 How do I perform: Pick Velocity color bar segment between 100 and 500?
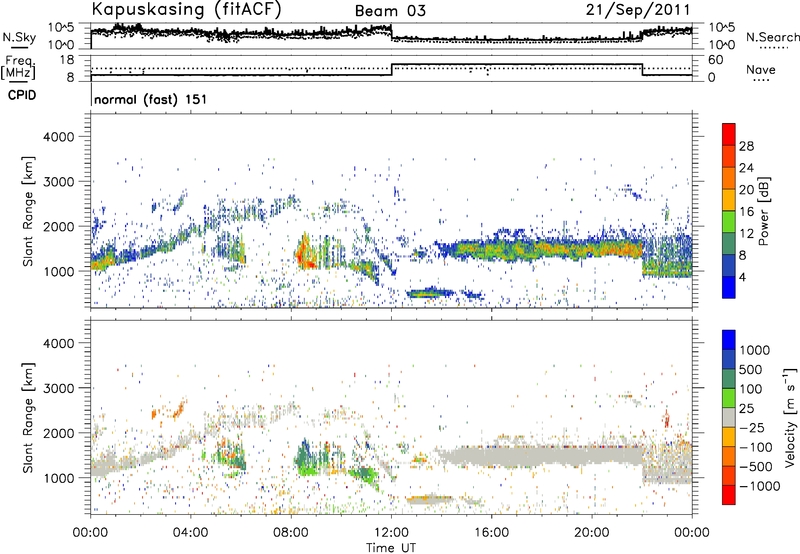[x=729, y=379]
